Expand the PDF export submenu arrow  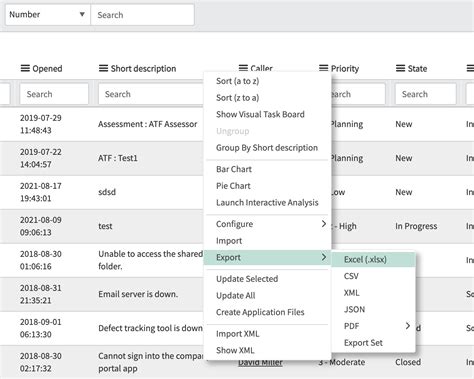coord(408,326)
